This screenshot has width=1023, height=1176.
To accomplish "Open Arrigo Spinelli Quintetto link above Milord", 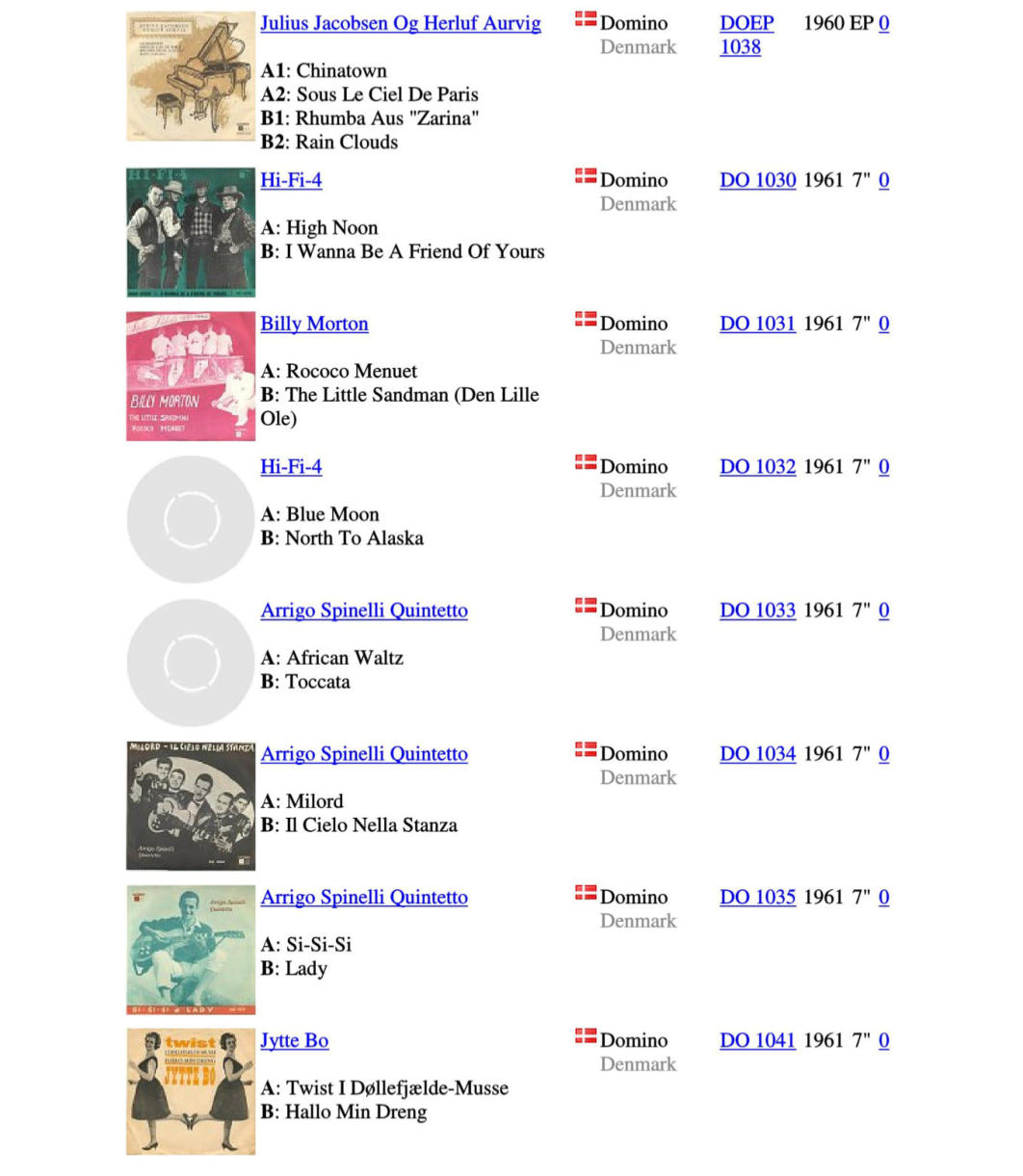I will tap(364, 754).
